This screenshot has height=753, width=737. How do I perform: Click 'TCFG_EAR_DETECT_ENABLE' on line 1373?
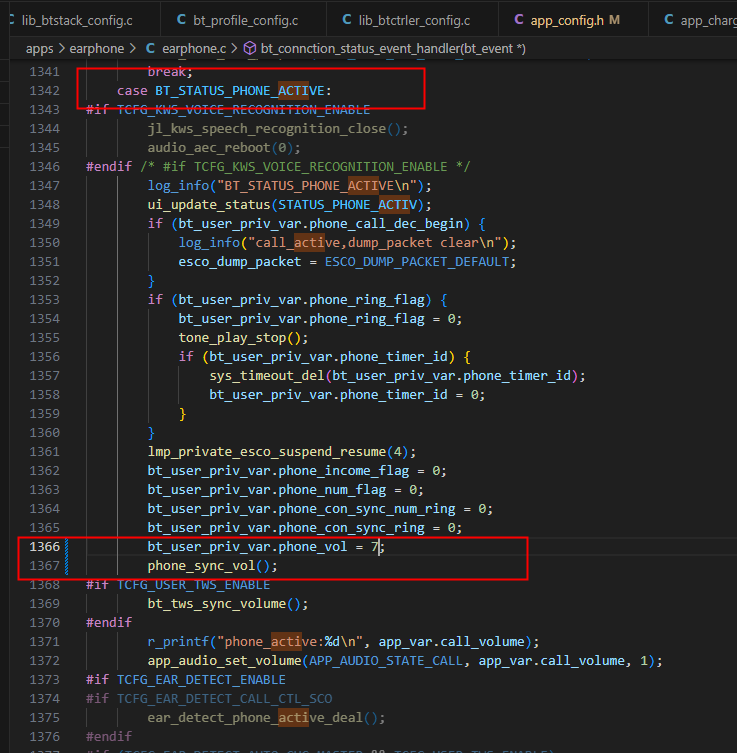(x=201, y=680)
